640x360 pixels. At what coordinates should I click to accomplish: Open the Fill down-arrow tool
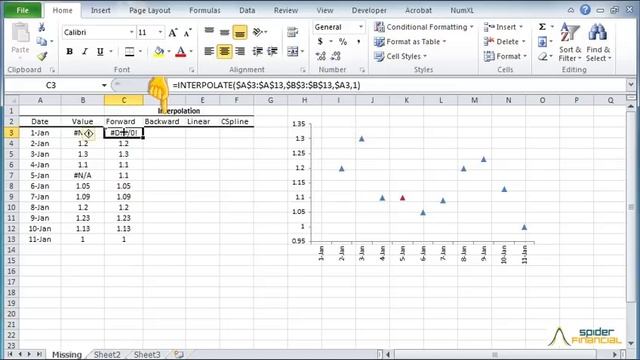click(542, 41)
